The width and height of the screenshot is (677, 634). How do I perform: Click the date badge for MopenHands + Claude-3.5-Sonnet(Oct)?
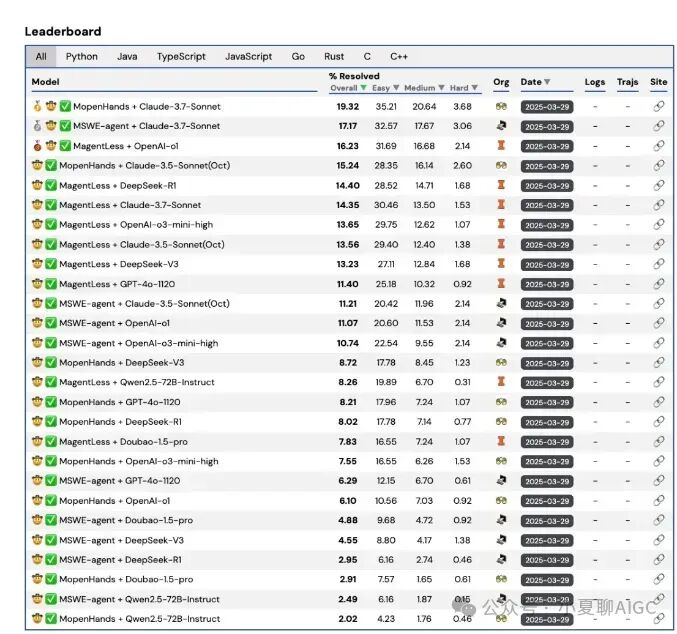(547, 166)
